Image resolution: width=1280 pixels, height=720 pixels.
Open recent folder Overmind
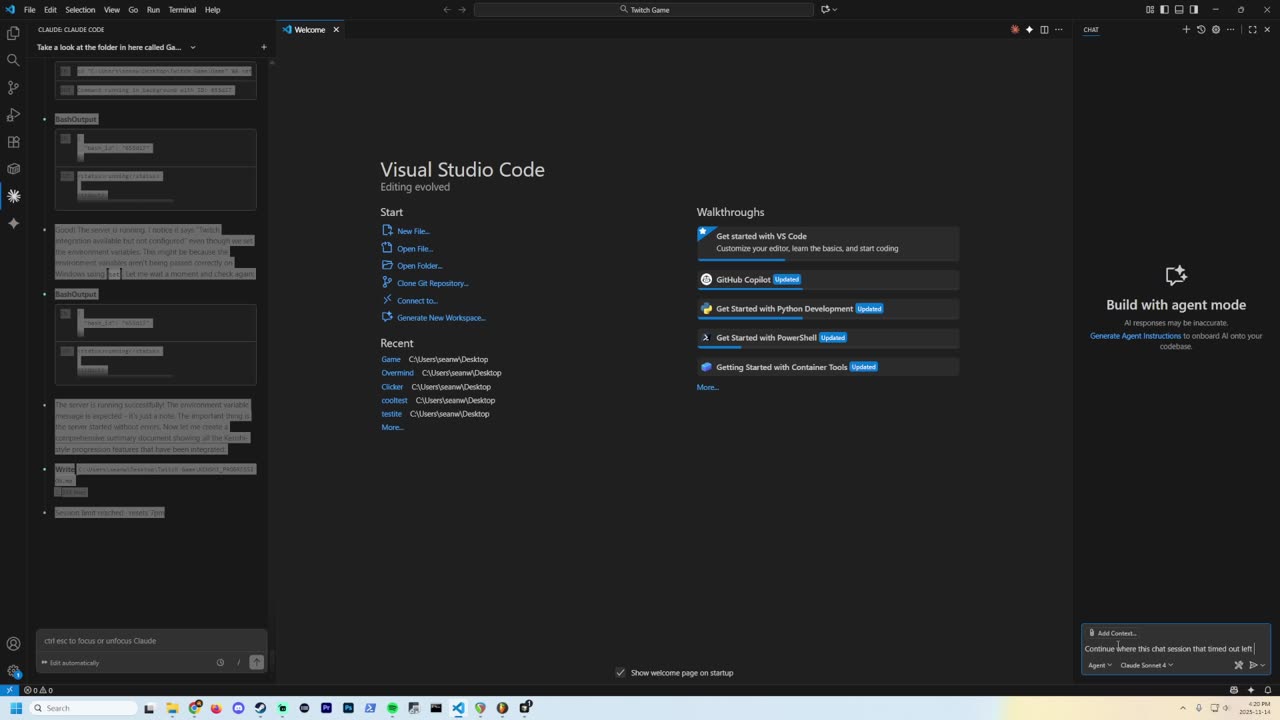click(397, 373)
